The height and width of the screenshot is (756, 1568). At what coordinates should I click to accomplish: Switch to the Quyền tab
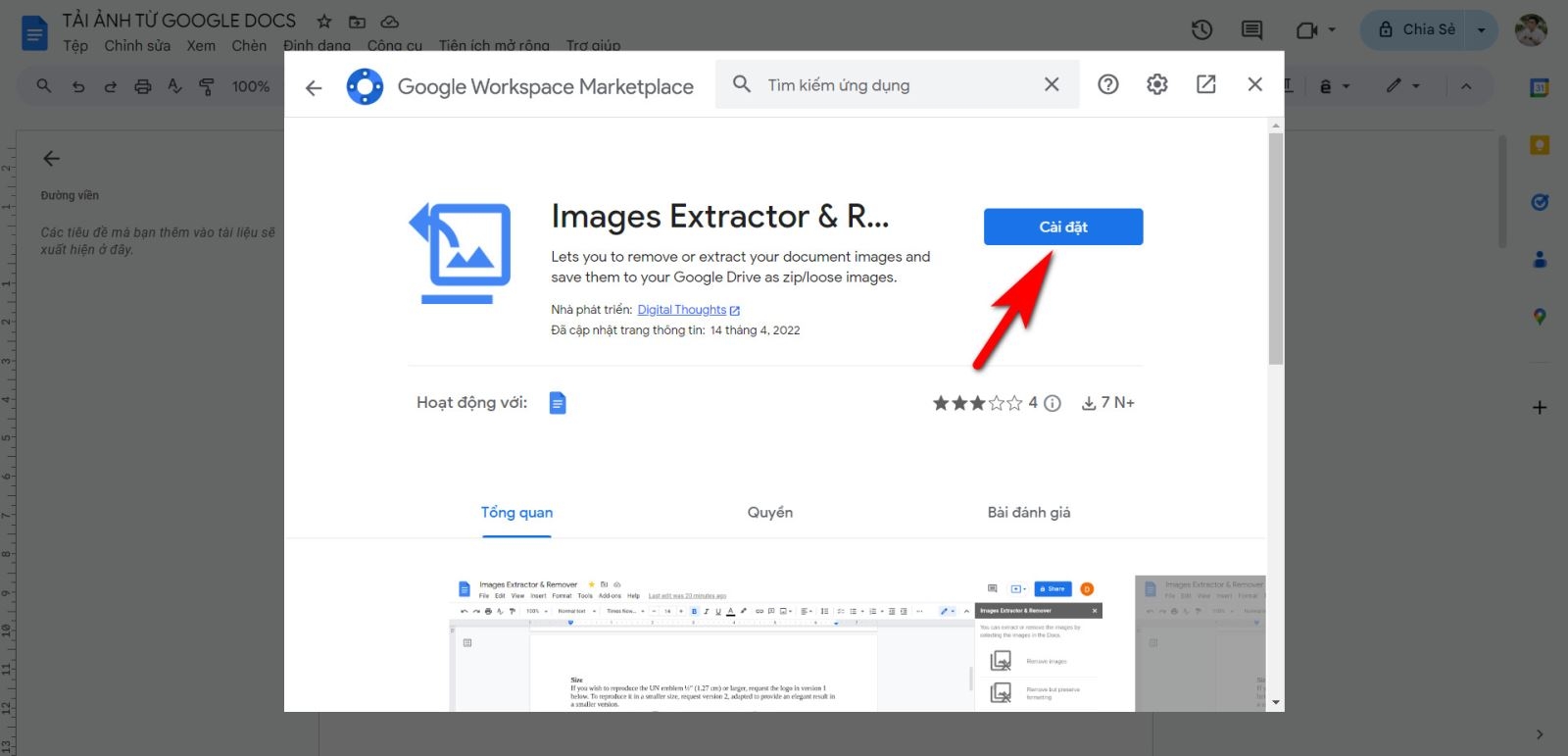point(770,512)
